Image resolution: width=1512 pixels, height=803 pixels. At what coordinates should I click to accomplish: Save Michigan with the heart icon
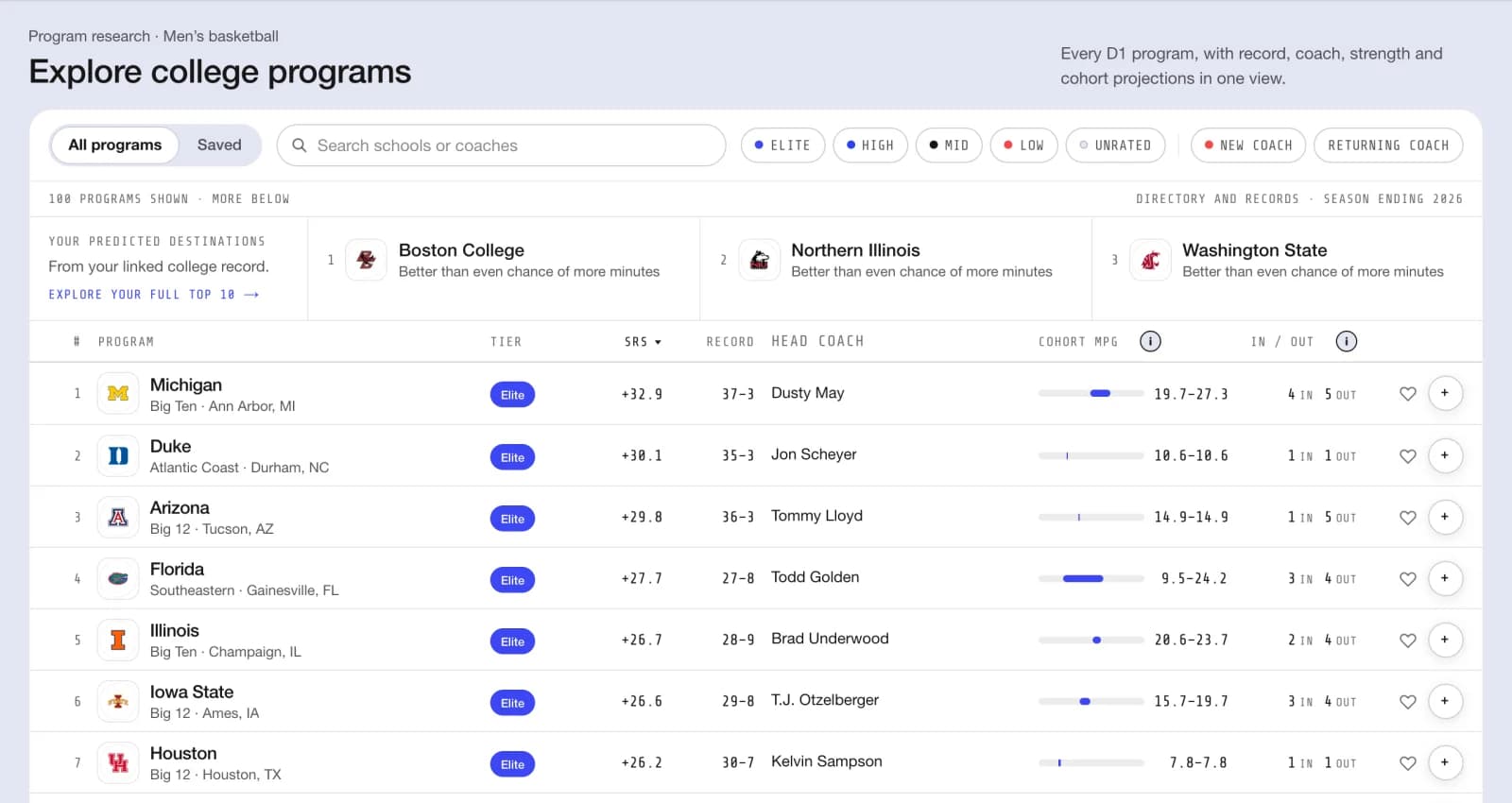[x=1408, y=394]
